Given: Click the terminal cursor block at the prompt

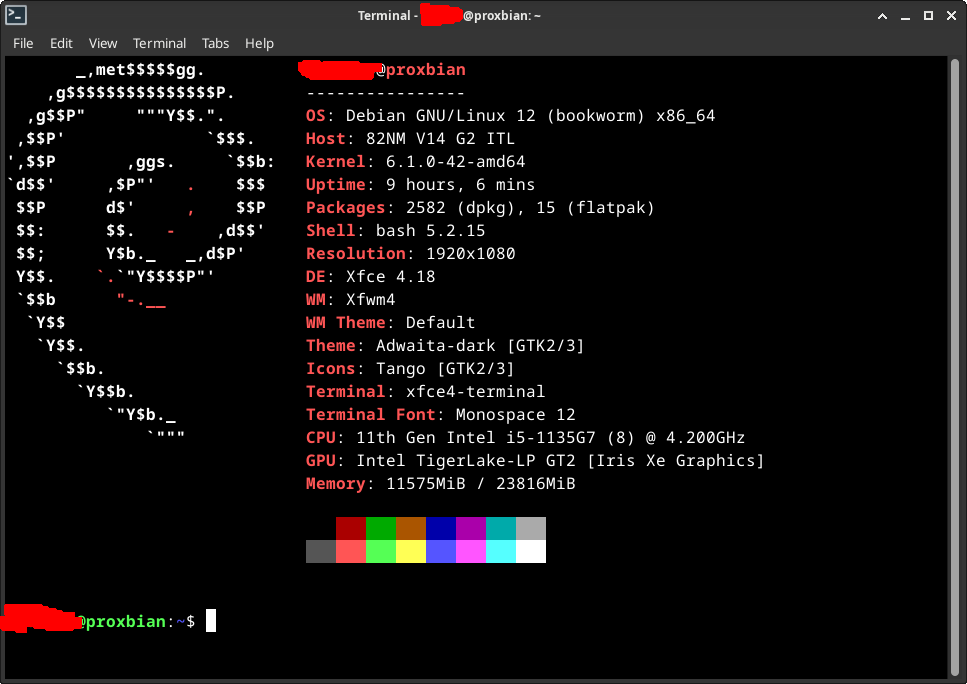Looking at the screenshot, I should tap(211, 620).
